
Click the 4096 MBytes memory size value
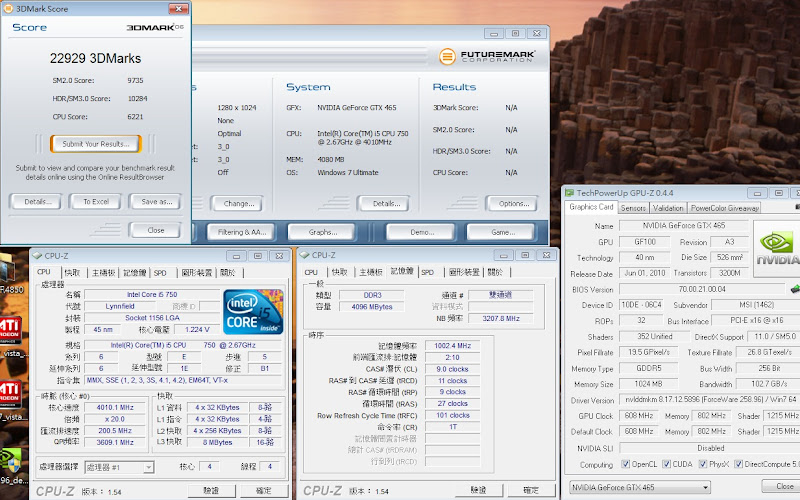click(372, 307)
